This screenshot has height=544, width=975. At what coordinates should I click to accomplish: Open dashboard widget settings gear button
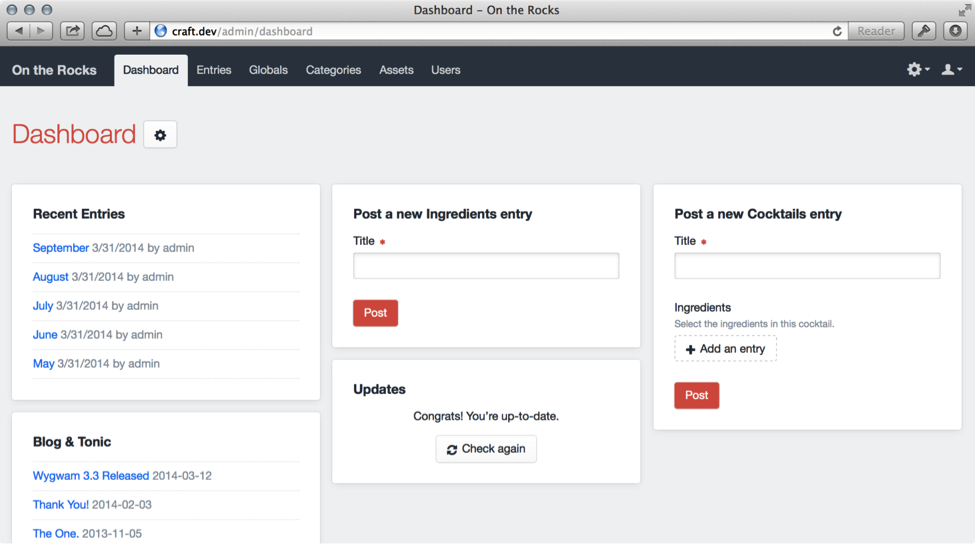[160, 135]
